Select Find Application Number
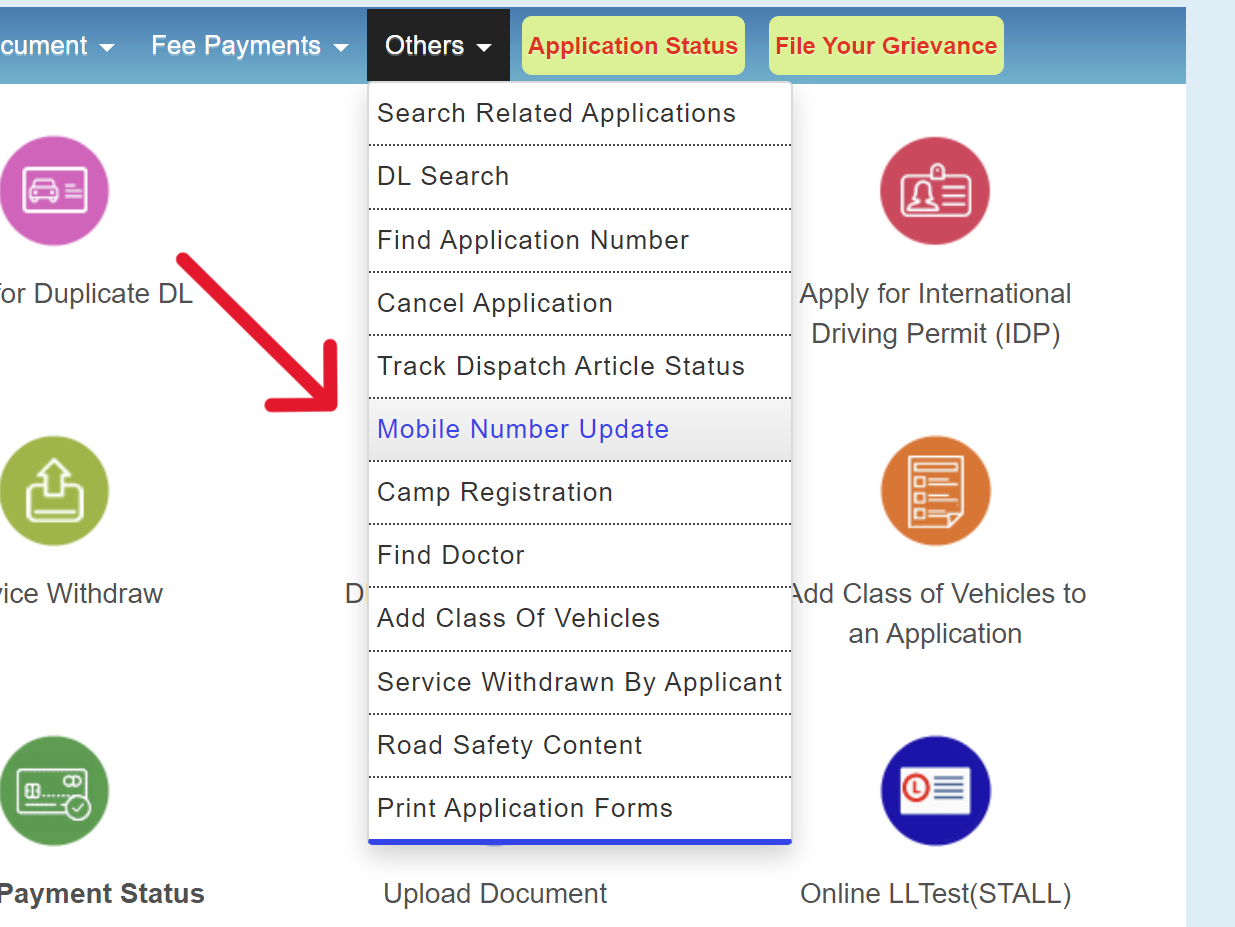This screenshot has width=1235, height=927. coord(533,240)
